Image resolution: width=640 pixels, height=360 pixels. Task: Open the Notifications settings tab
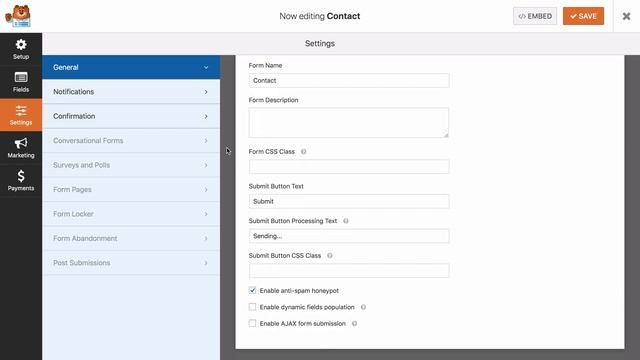[x=131, y=92]
